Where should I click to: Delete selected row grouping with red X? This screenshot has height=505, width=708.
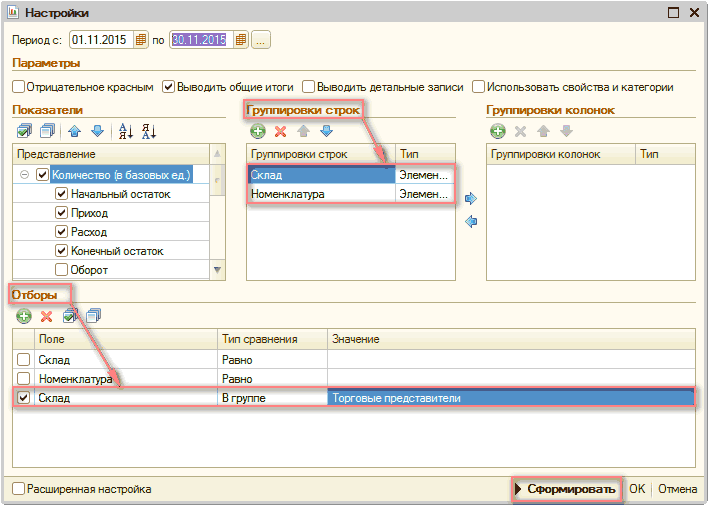coord(280,131)
